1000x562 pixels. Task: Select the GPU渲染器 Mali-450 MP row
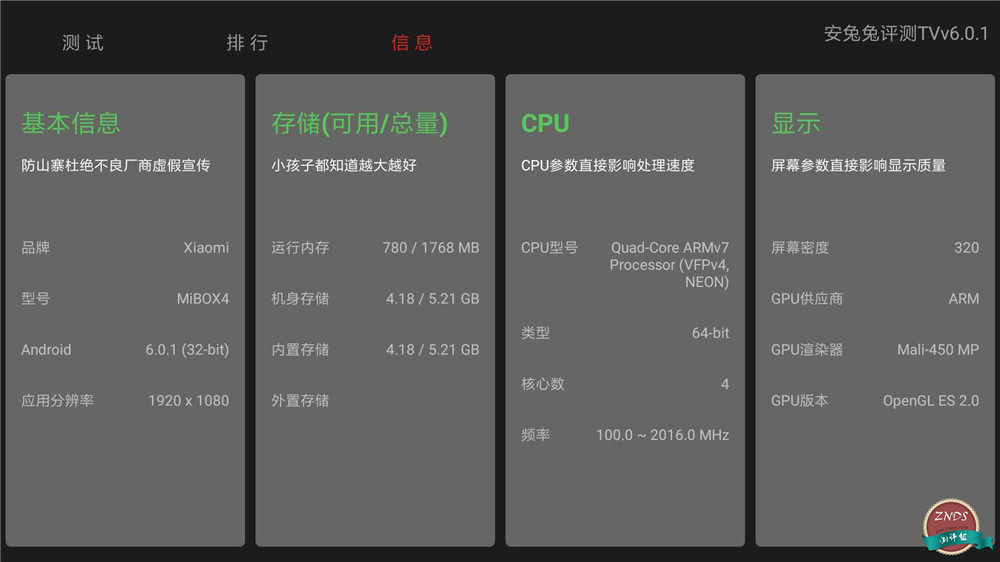coord(875,350)
